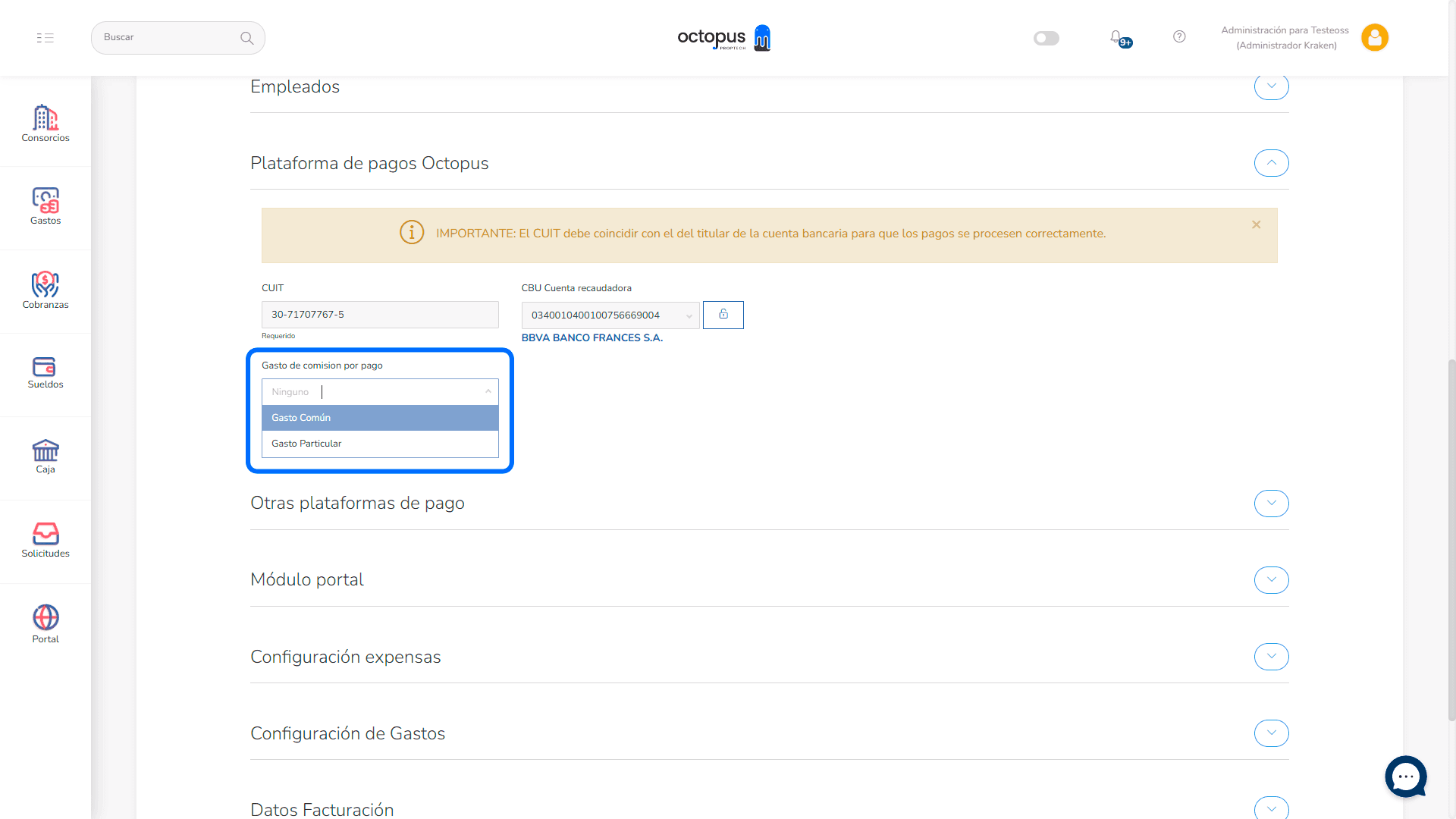Image resolution: width=1456 pixels, height=819 pixels.
Task: Open the Gastos sidebar icon
Action: click(x=45, y=206)
